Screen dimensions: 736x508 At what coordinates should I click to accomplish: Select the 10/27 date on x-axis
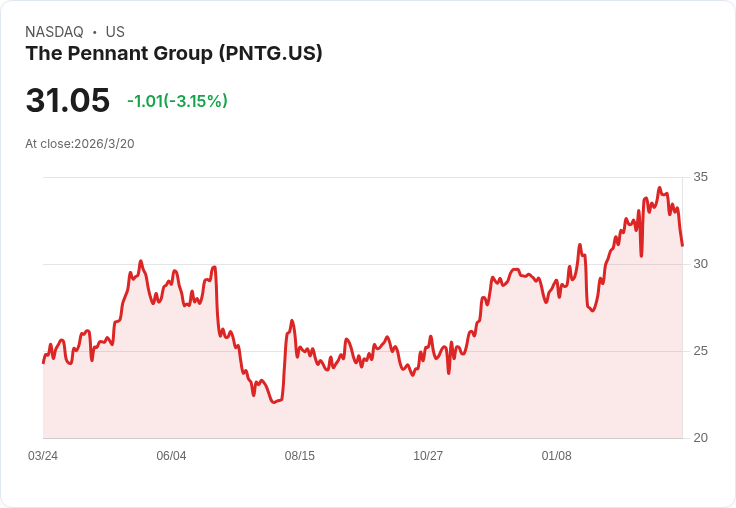tap(428, 456)
